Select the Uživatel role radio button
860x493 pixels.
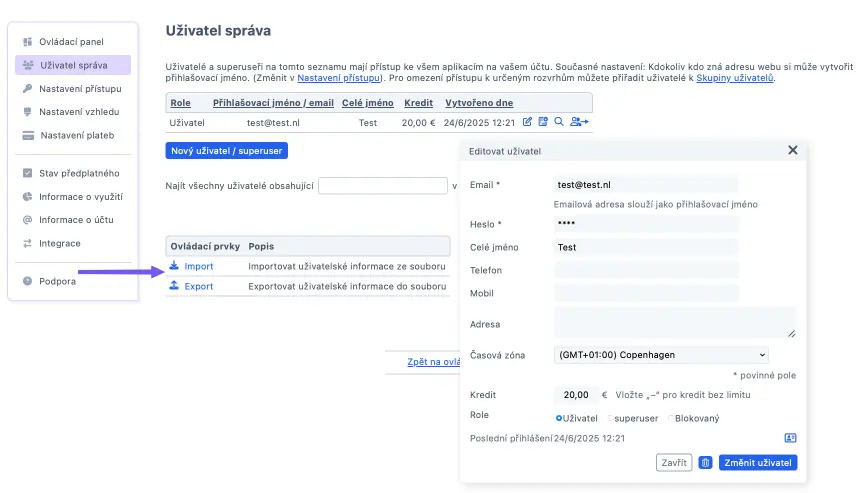tap(559, 418)
